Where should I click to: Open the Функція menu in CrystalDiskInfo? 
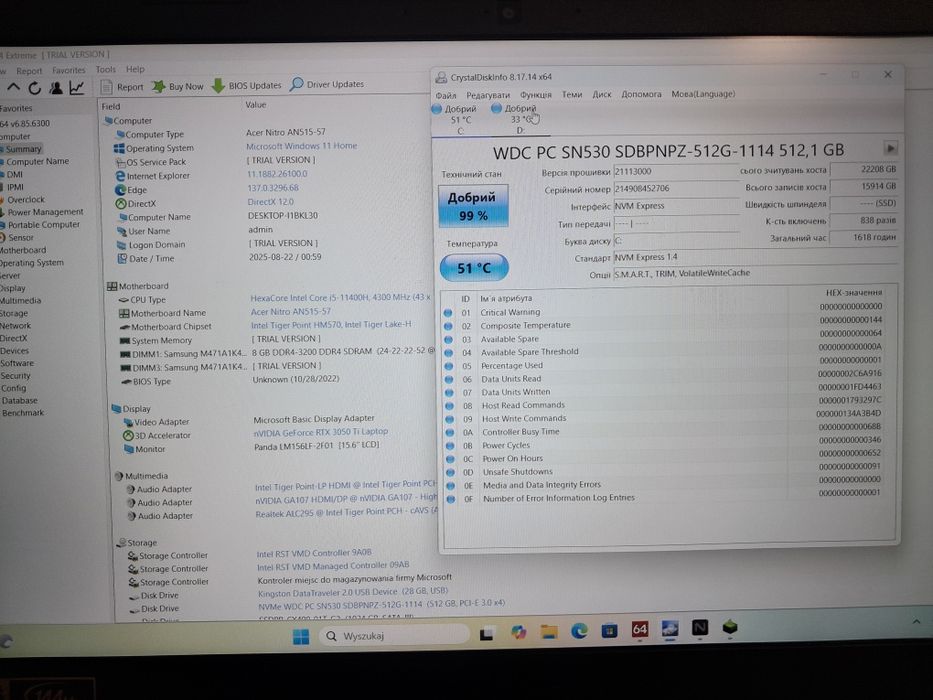pos(536,95)
